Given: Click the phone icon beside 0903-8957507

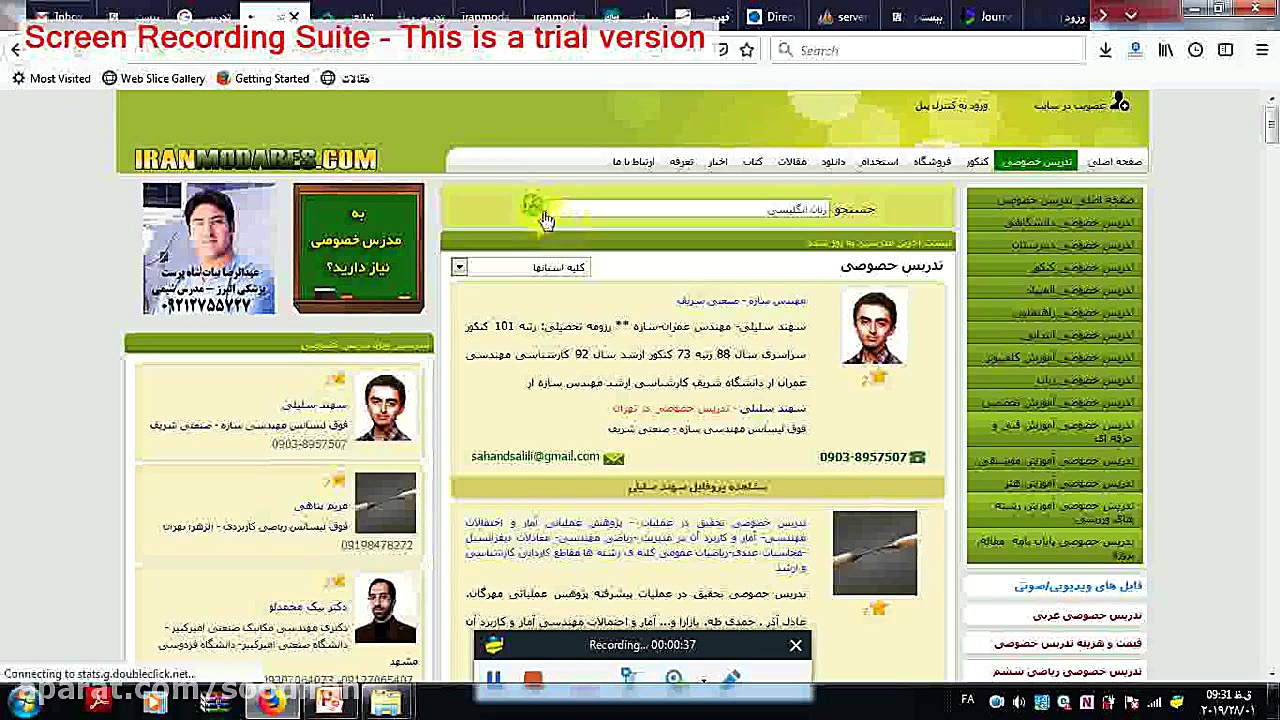Looking at the screenshot, I should pyautogui.click(x=917, y=457).
